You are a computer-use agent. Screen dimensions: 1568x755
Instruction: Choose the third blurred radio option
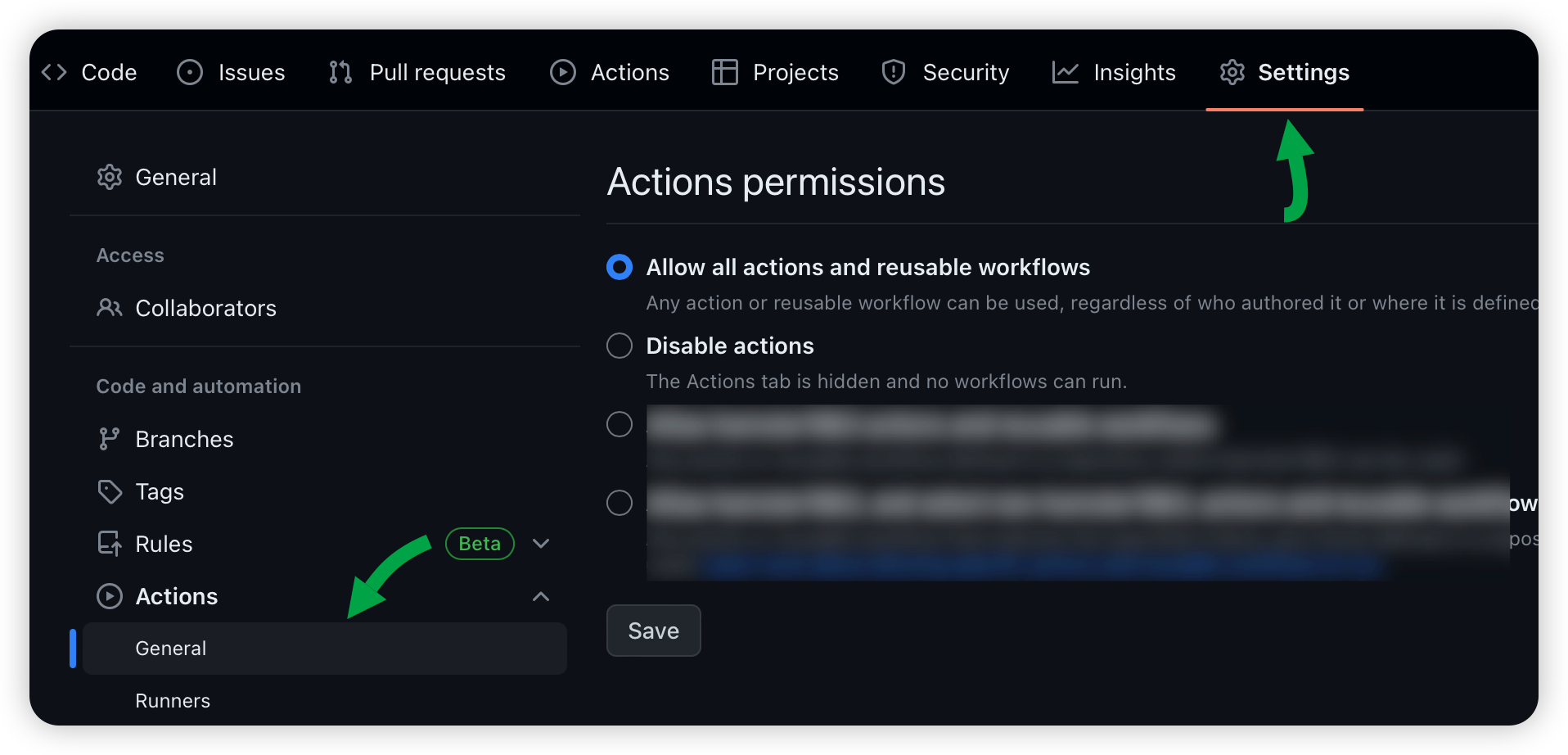click(620, 424)
